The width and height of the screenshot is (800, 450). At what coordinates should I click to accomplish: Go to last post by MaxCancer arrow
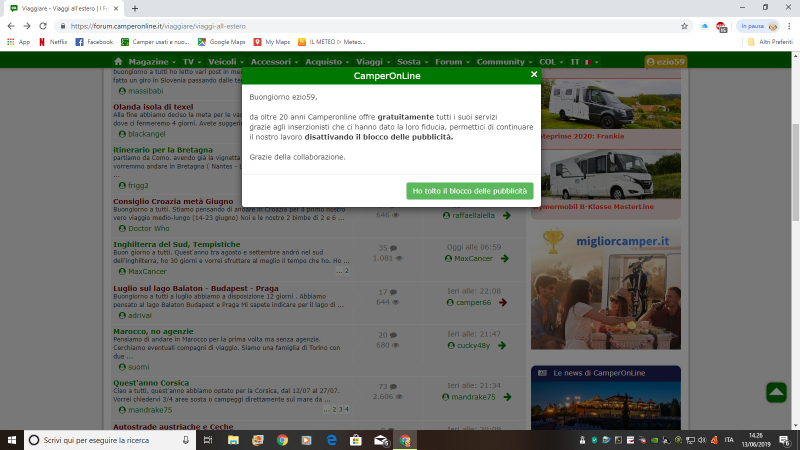pos(505,258)
